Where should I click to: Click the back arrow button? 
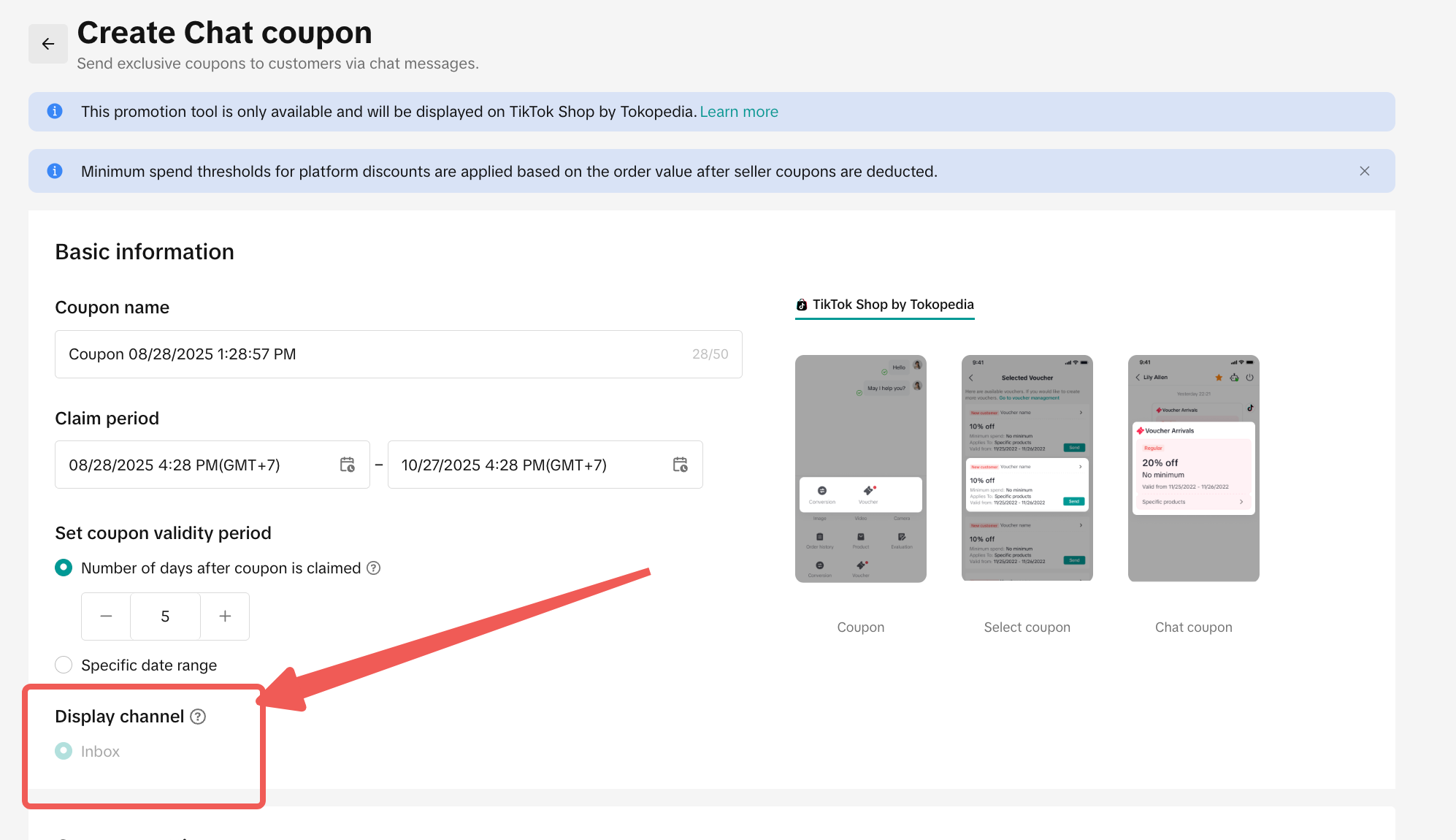[x=48, y=44]
